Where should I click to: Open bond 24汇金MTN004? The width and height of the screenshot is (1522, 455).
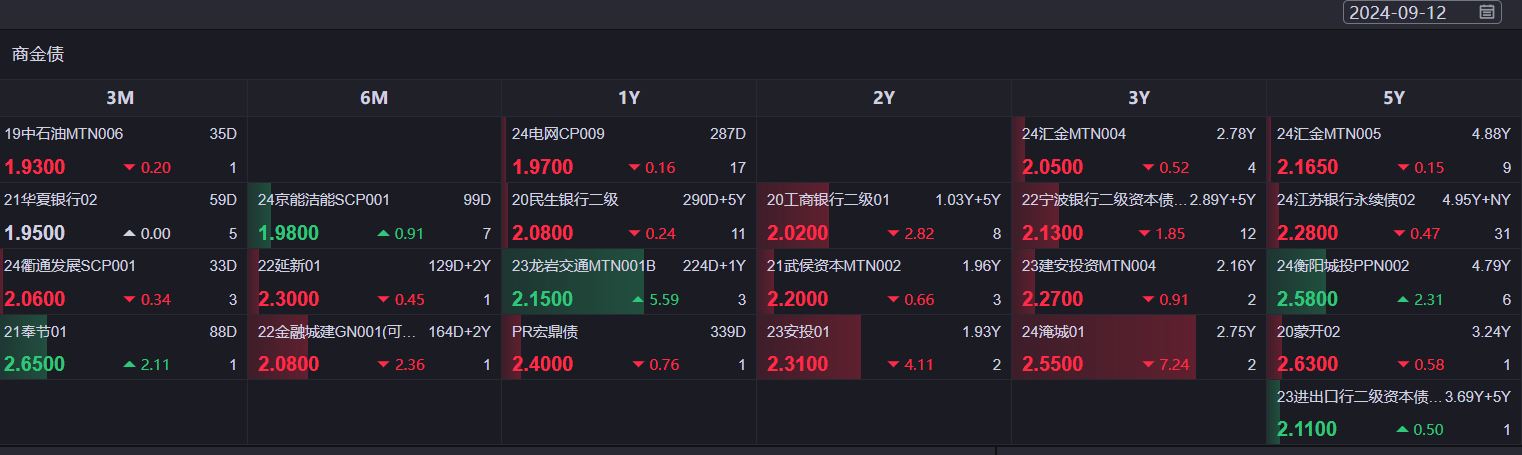point(1074,134)
